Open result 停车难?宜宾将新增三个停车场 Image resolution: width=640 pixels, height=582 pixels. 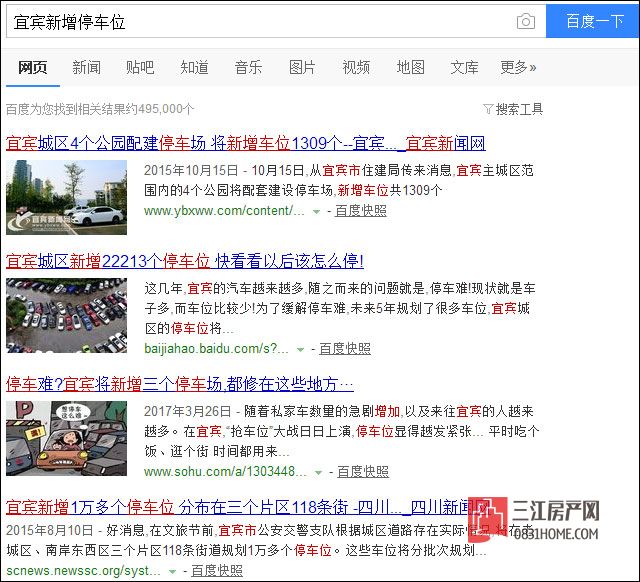click(180, 384)
